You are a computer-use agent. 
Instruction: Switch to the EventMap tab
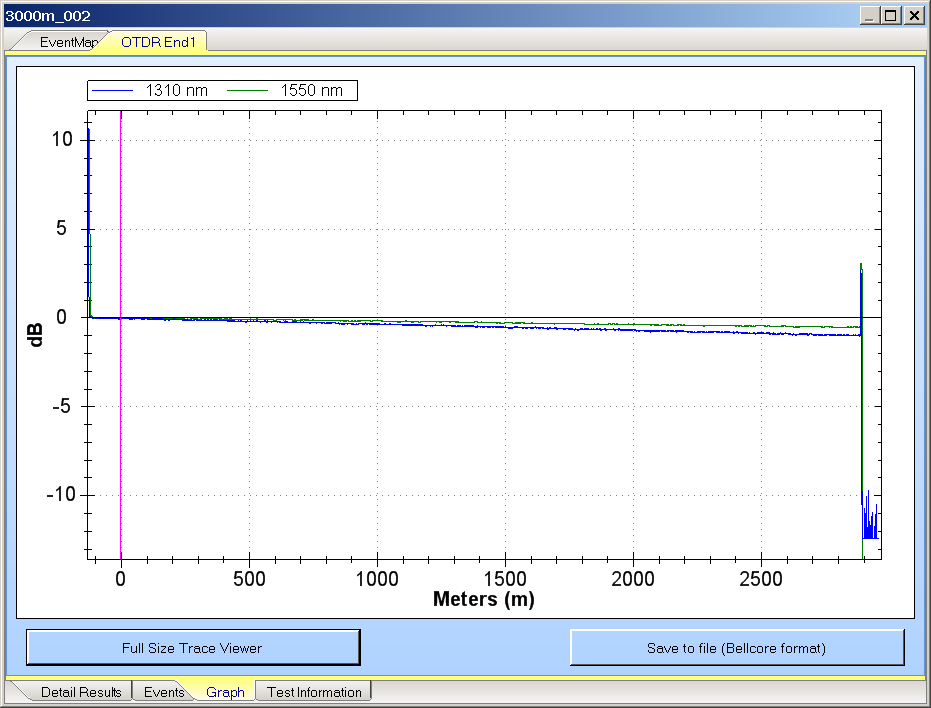(68, 42)
